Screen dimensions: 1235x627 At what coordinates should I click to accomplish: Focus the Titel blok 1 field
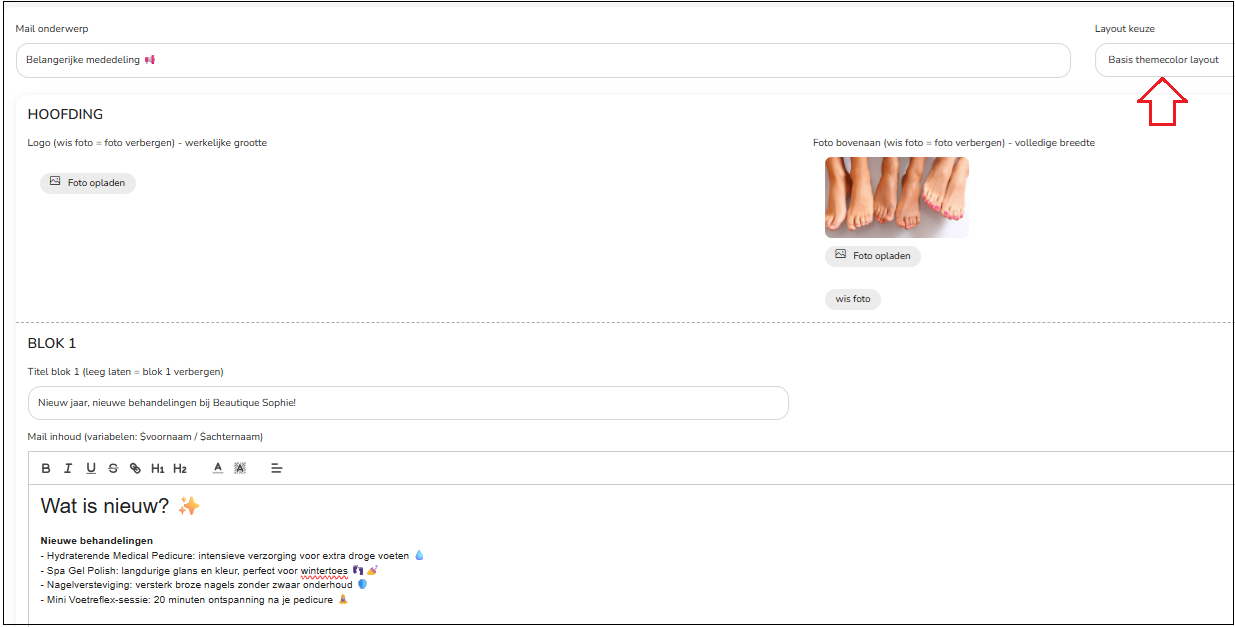point(408,403)
